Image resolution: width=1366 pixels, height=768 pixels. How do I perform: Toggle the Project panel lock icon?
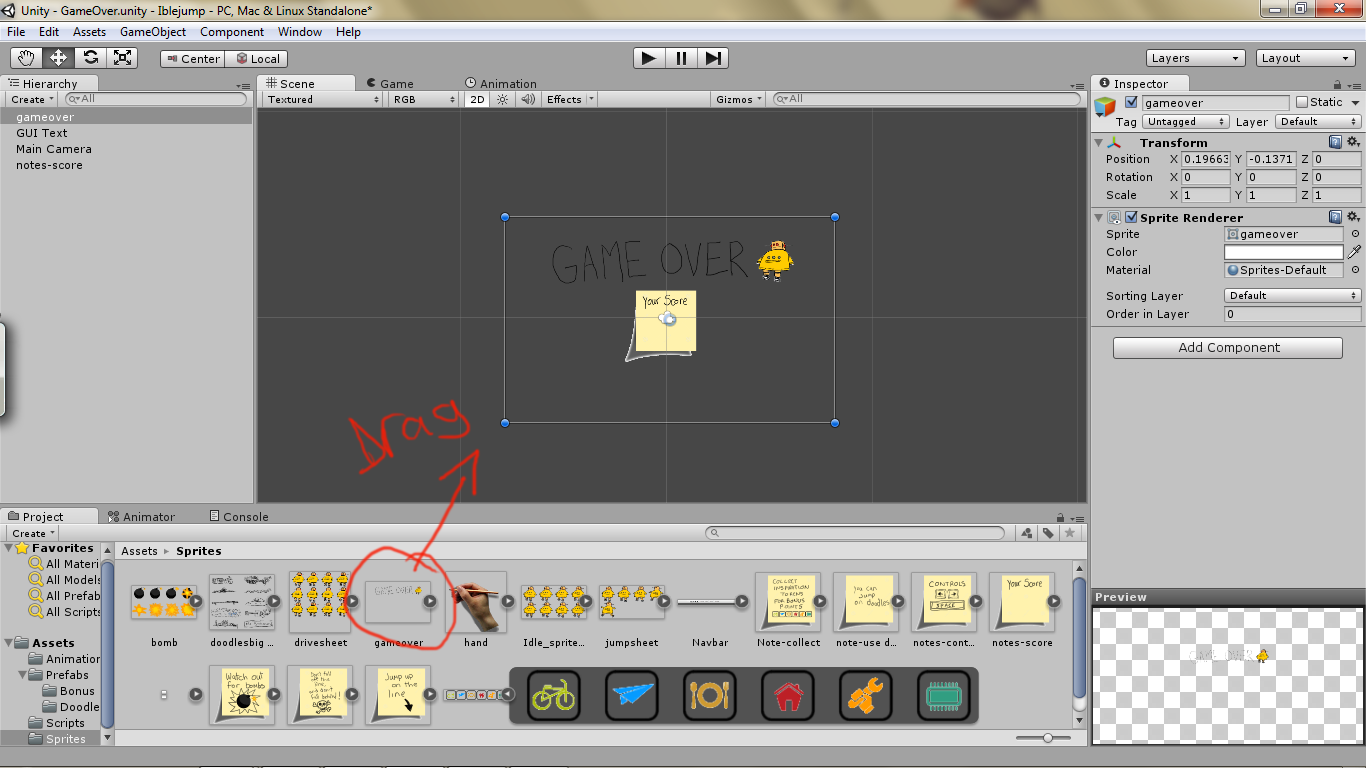pyautogui.click(x=1062, y=518)
